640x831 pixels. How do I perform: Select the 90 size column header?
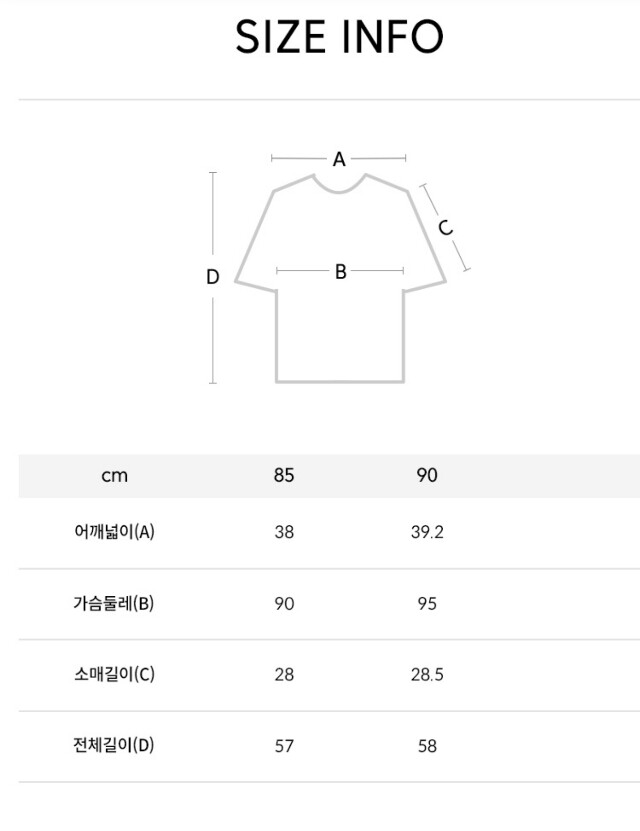click(427, 475)
